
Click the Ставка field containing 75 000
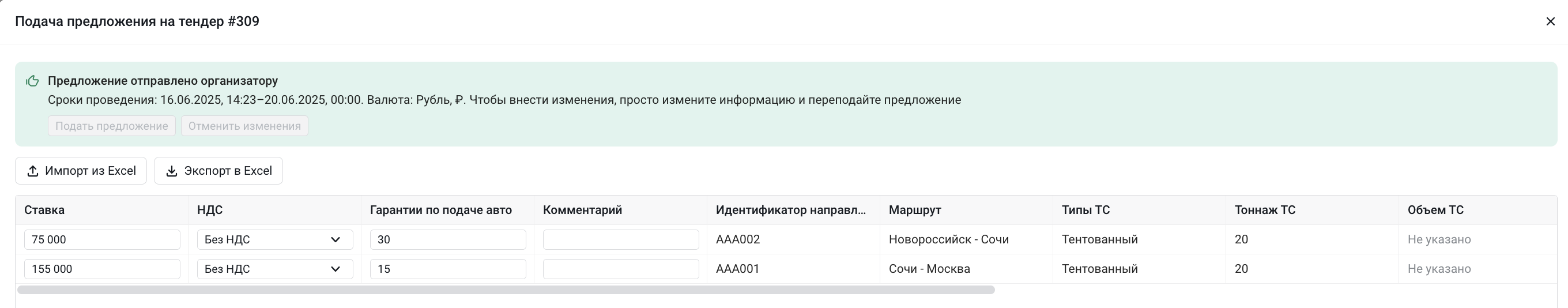pos(102,239)
